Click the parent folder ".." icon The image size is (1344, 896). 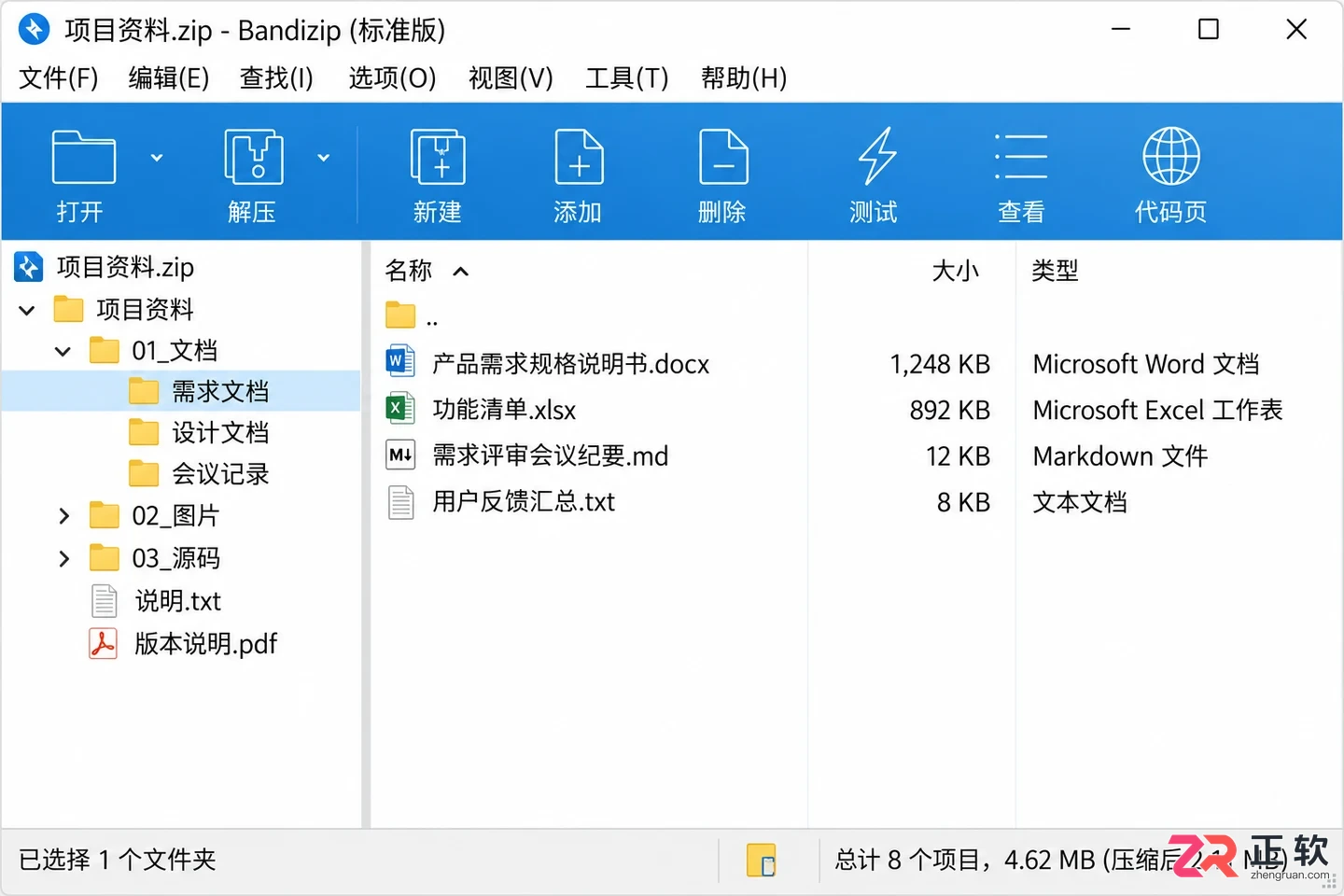400,315
